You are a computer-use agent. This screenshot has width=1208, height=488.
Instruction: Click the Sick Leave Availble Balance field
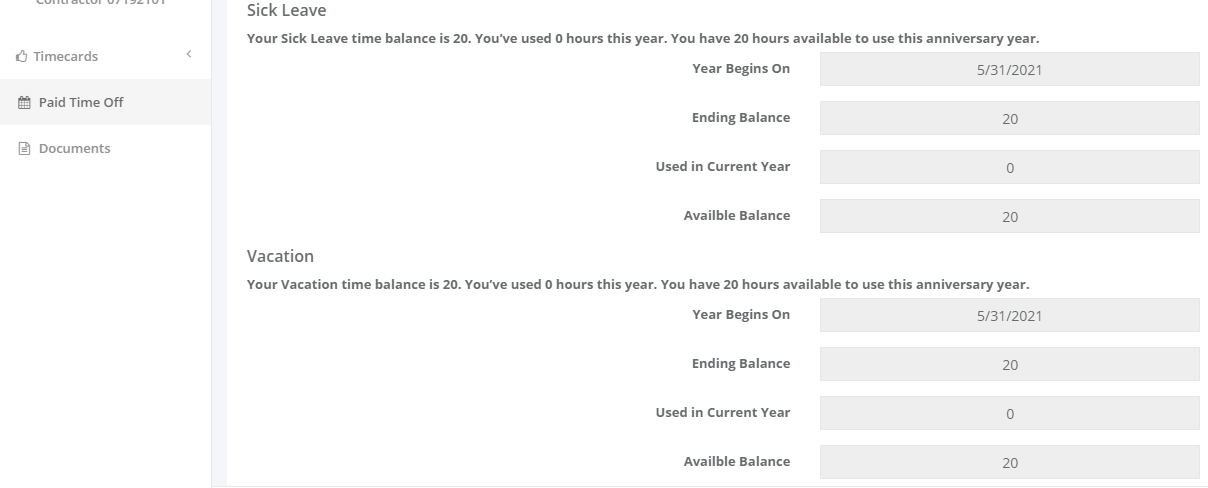pos(1009,216)
